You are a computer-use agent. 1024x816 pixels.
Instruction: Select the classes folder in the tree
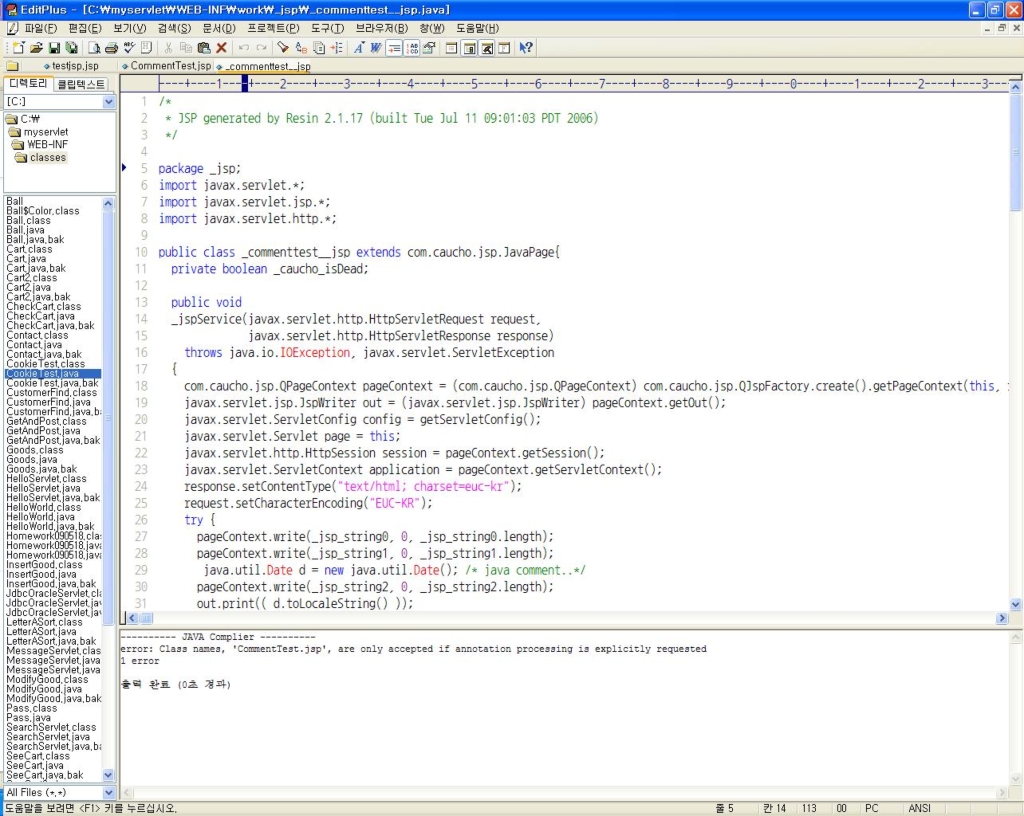click(40, 157)
